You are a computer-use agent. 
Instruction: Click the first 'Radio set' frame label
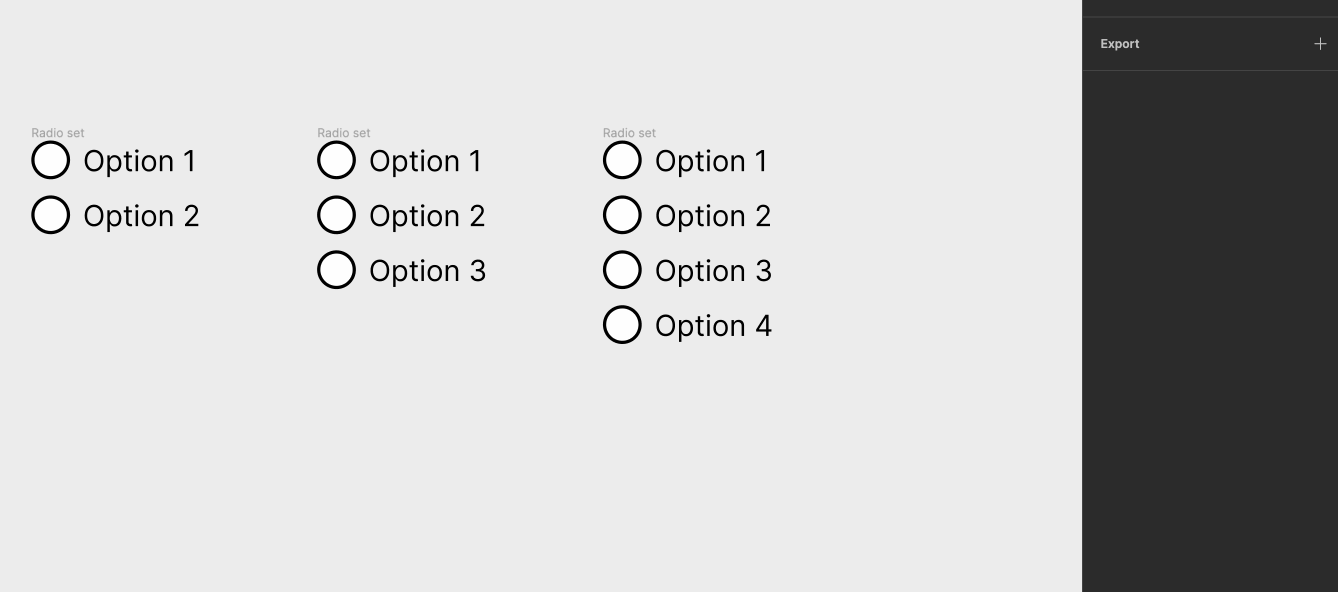(57, 132)
